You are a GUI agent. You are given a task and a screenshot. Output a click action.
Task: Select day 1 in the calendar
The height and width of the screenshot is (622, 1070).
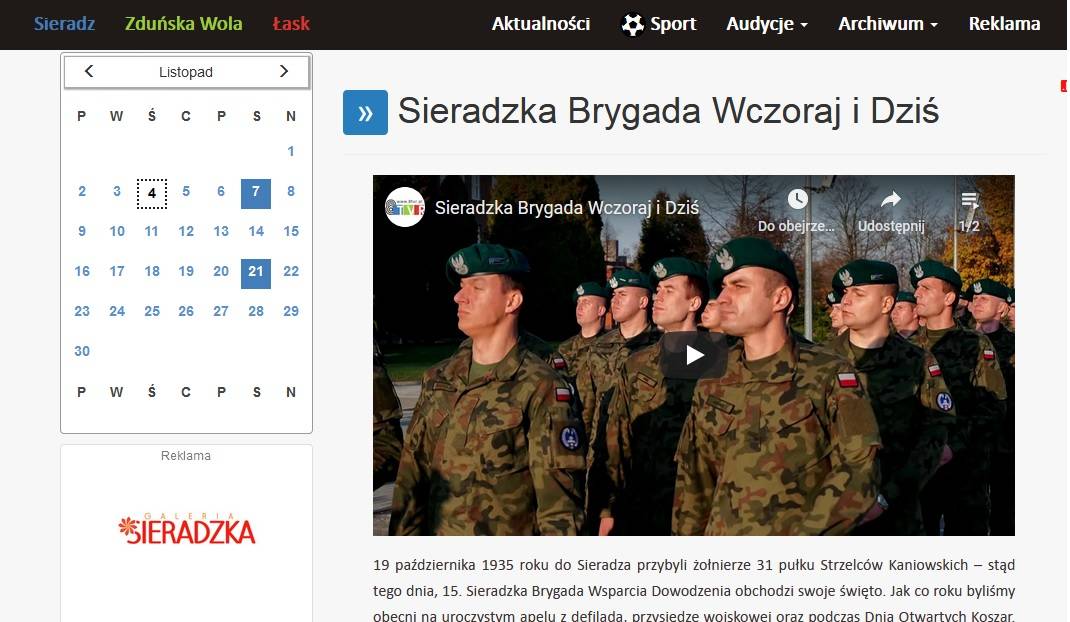tap(291, 151)
